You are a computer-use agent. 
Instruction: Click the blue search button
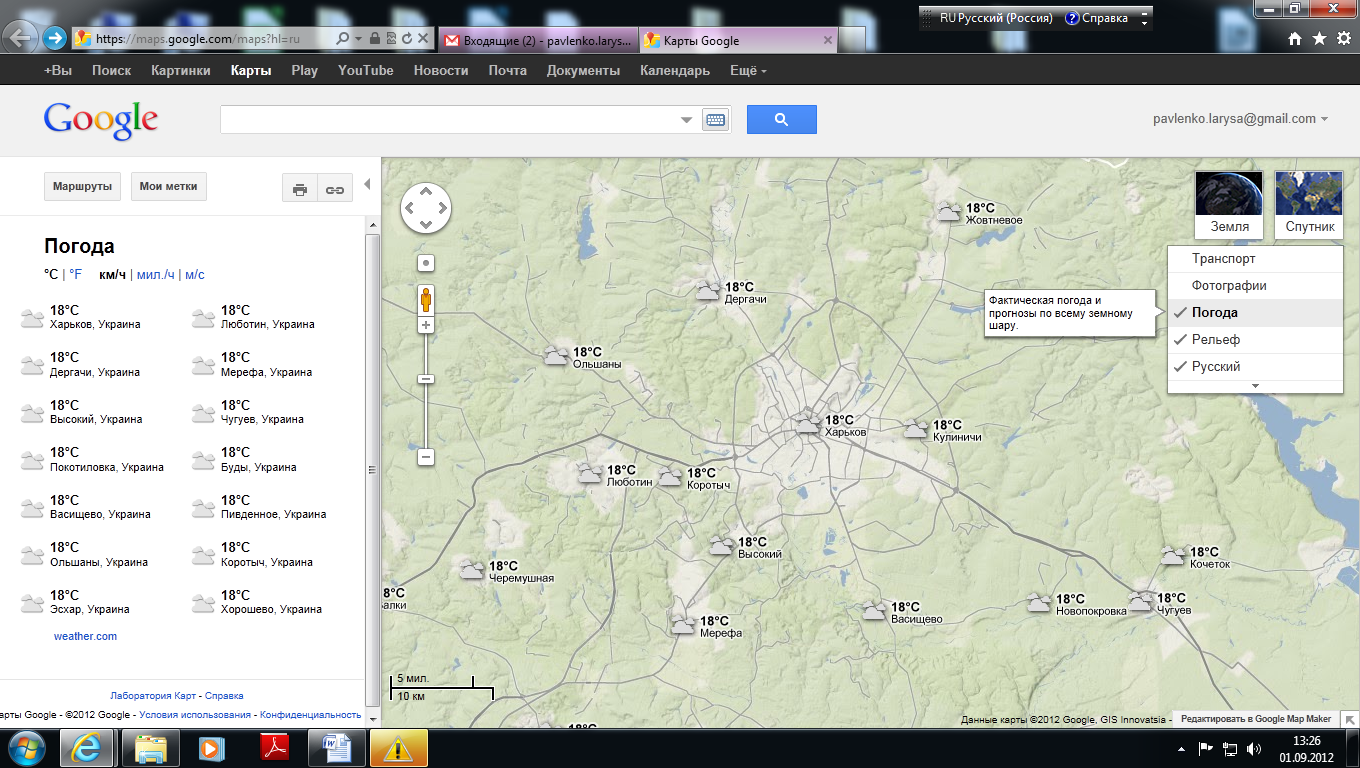tap(782, 119)
